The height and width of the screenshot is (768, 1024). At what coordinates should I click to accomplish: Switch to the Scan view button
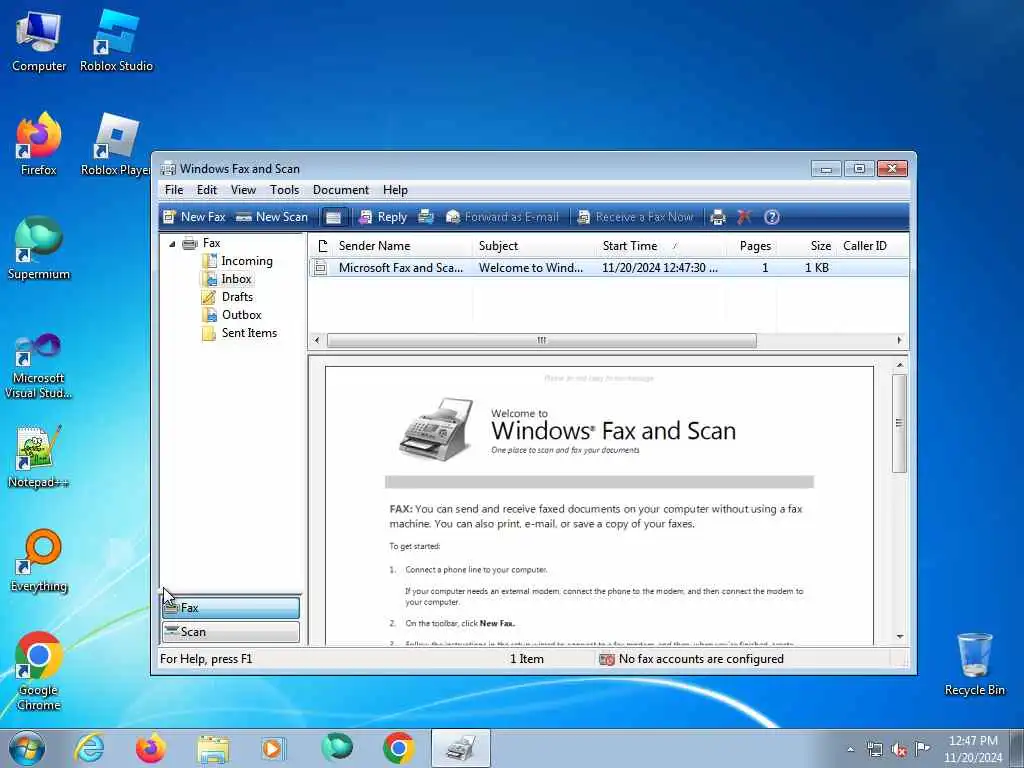coord(231,632)
